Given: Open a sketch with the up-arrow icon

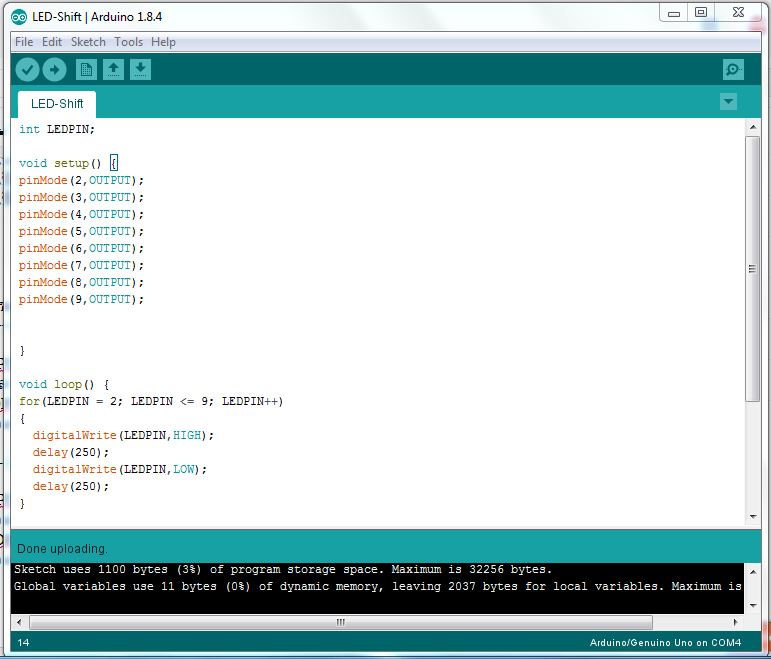Looking at the screenshot, I should (x=113, y=69).
